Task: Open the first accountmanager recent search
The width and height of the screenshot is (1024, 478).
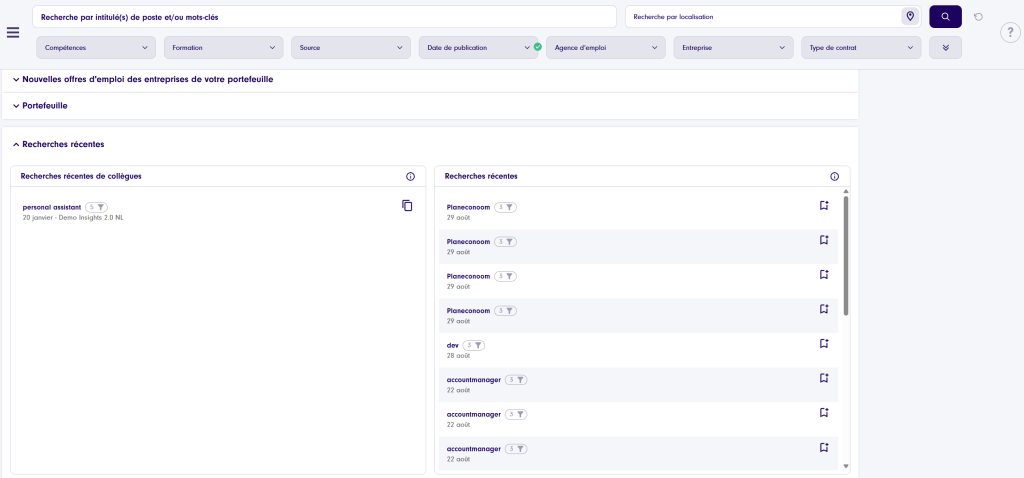Action: pos(473,380)
